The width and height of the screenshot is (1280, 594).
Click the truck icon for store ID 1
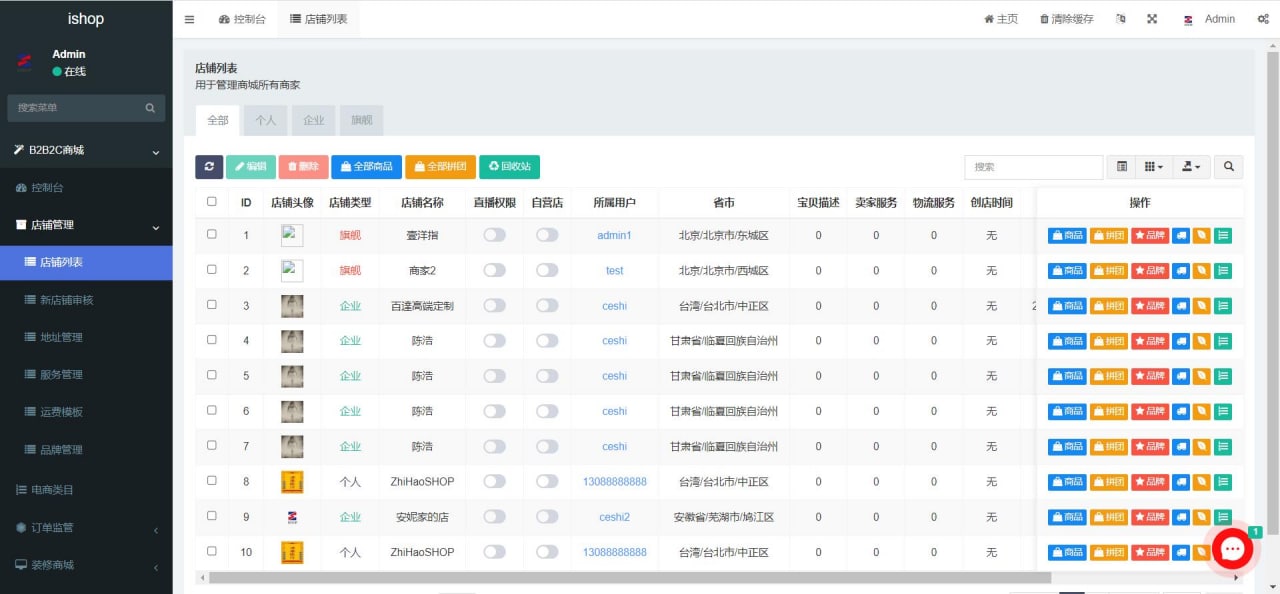[x=1181, y=235]
